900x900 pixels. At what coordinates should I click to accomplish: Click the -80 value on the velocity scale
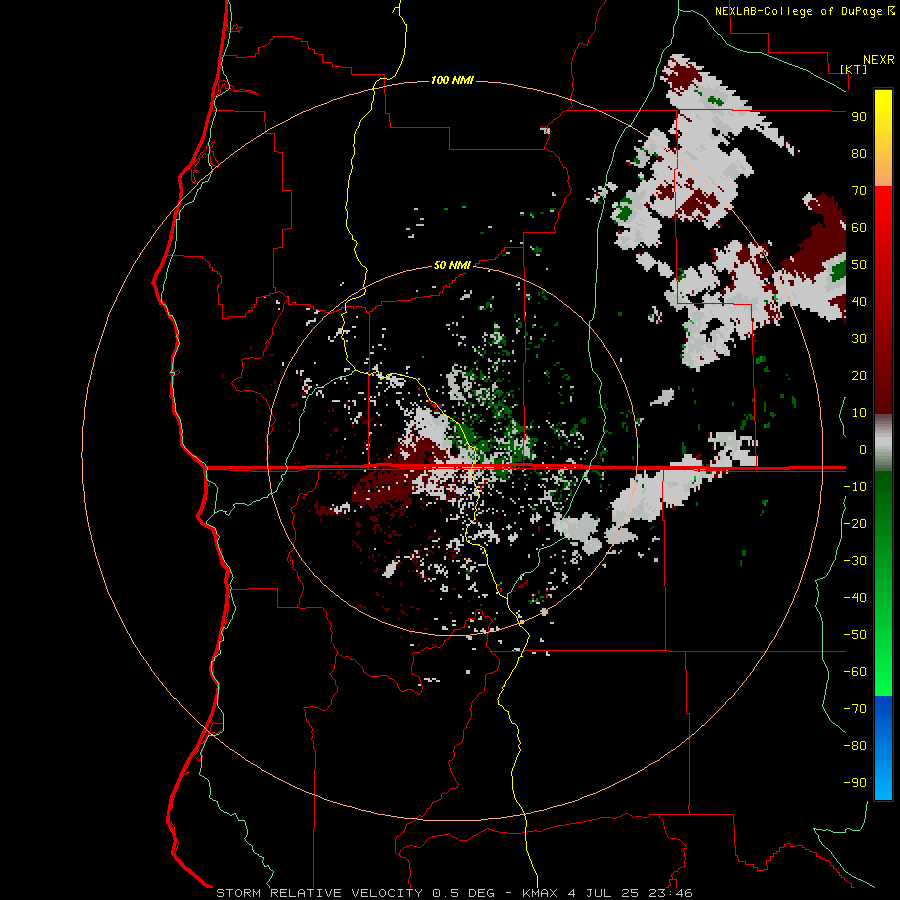(x=855, y=746)
